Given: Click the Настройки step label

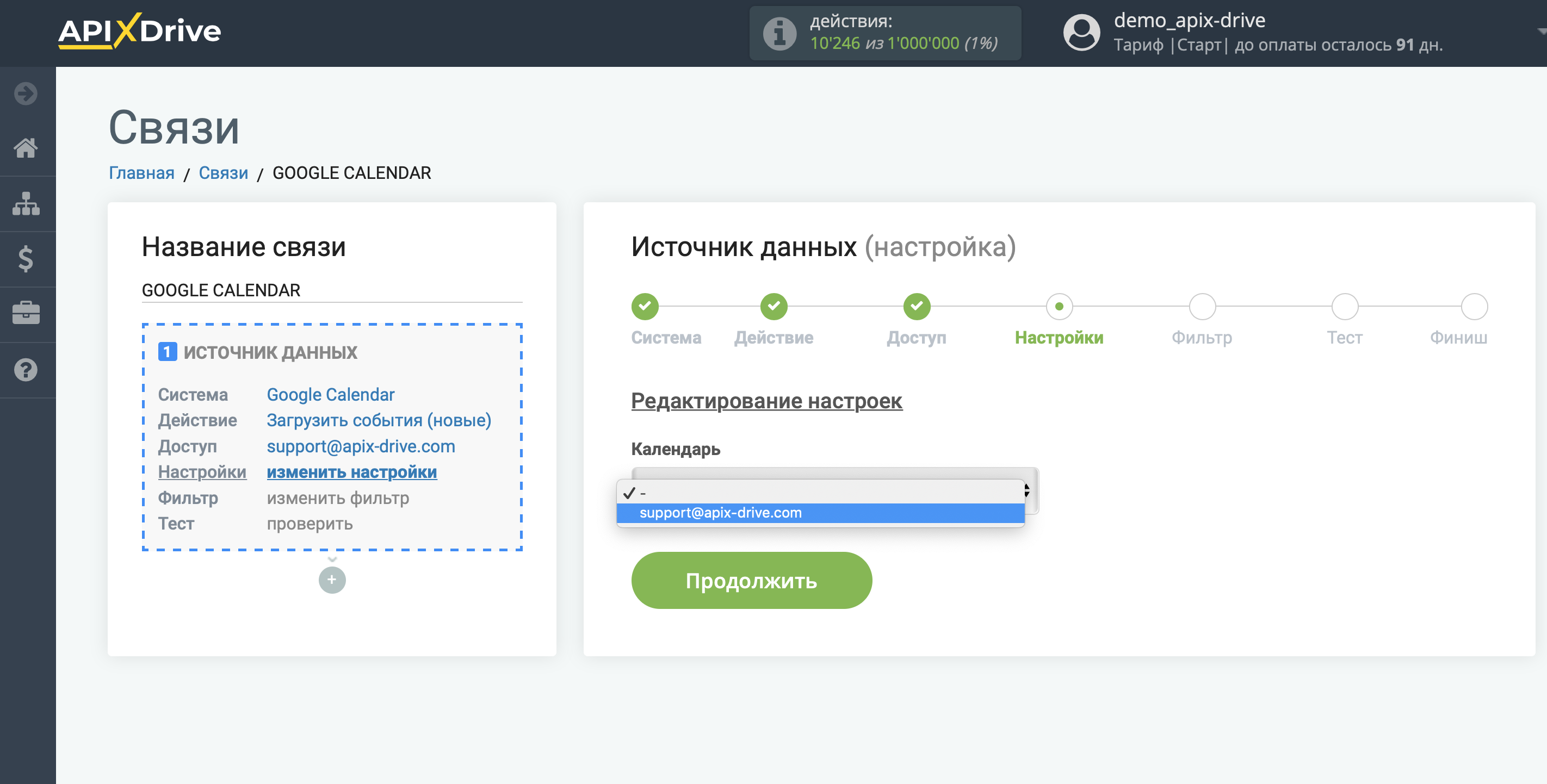Looking at the screenshot, I should [1059, 338].
